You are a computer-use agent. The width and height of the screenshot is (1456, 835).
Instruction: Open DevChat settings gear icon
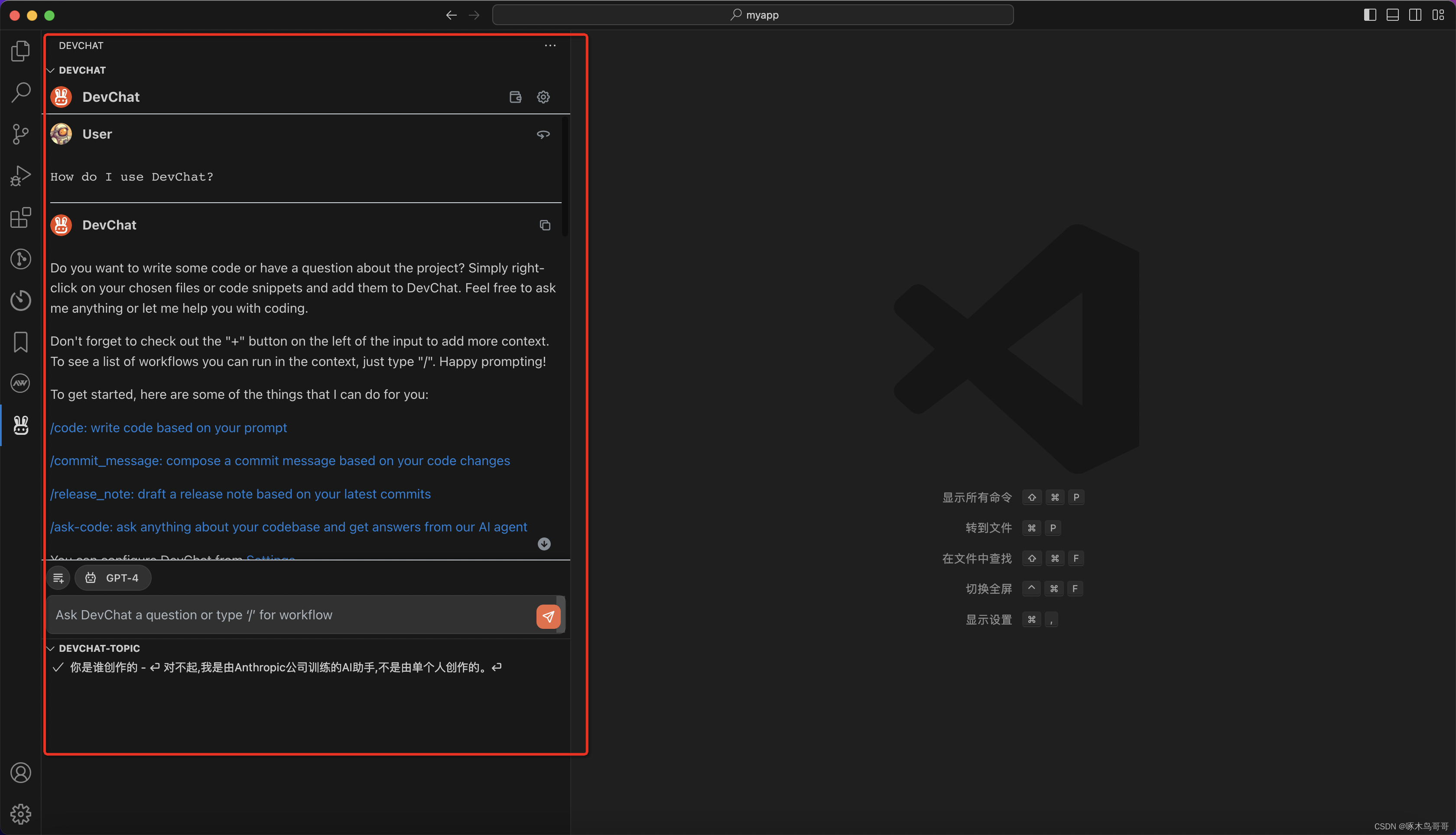pyautogui.click(x=543, y=97)
